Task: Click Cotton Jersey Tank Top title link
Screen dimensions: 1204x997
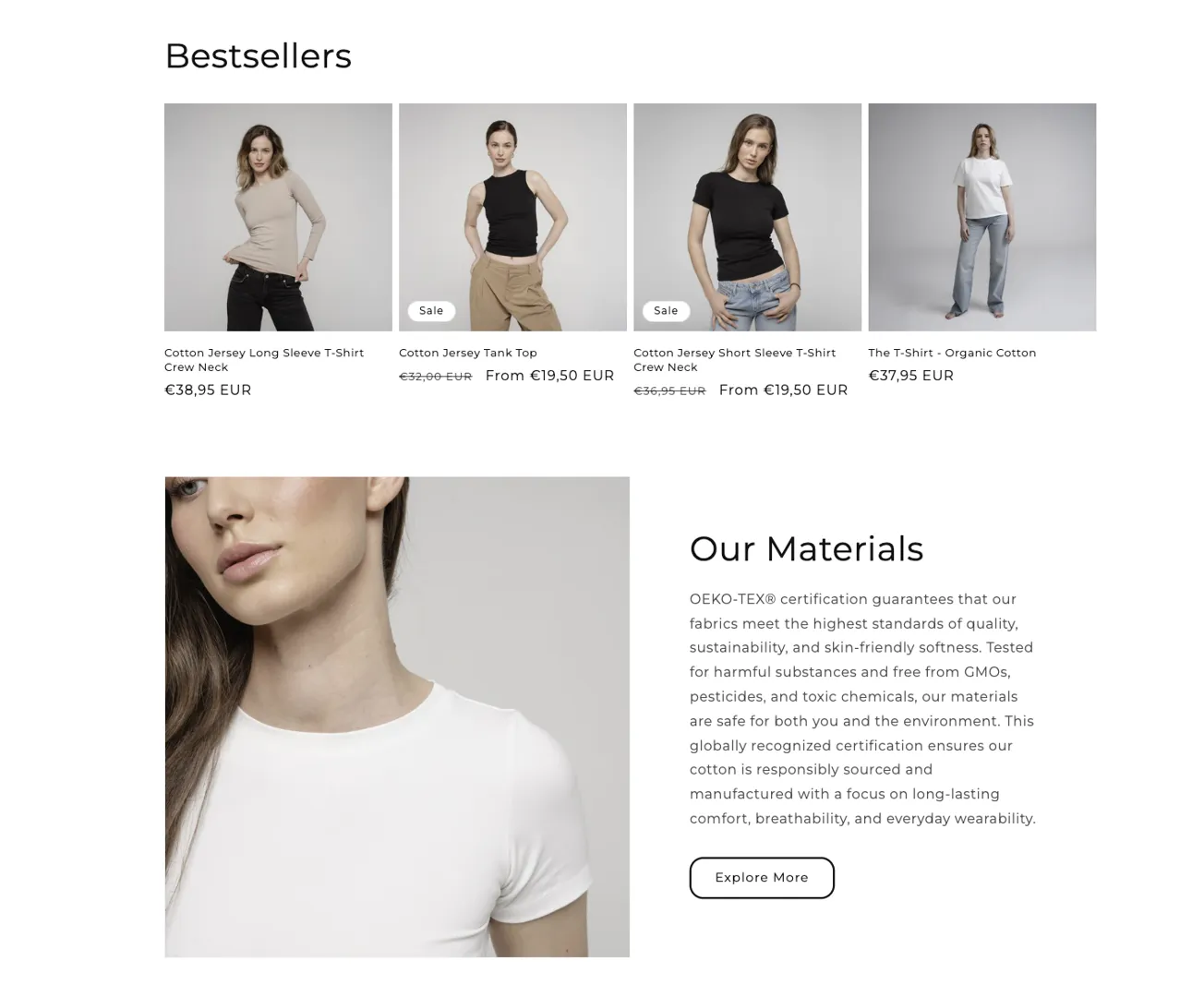Action: pyautogui.click(x=468, y=353)
